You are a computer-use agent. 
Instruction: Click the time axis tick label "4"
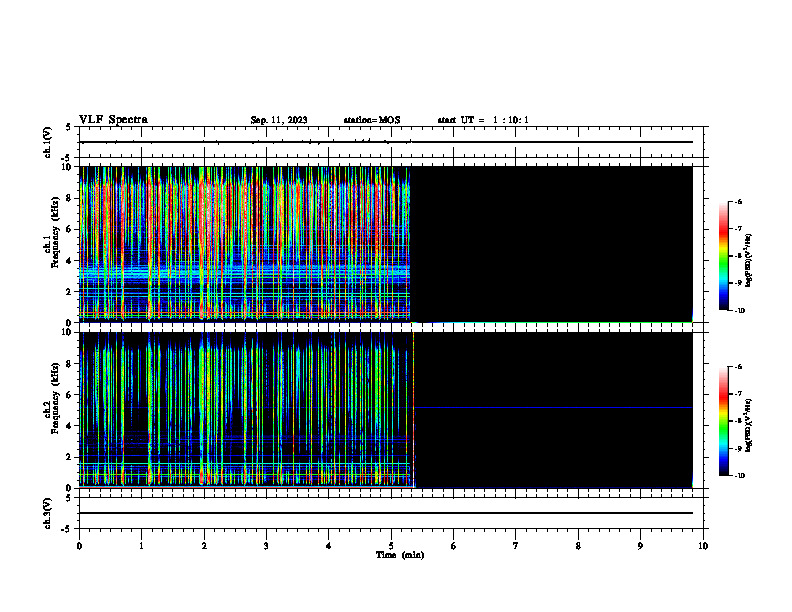point(329,546)
